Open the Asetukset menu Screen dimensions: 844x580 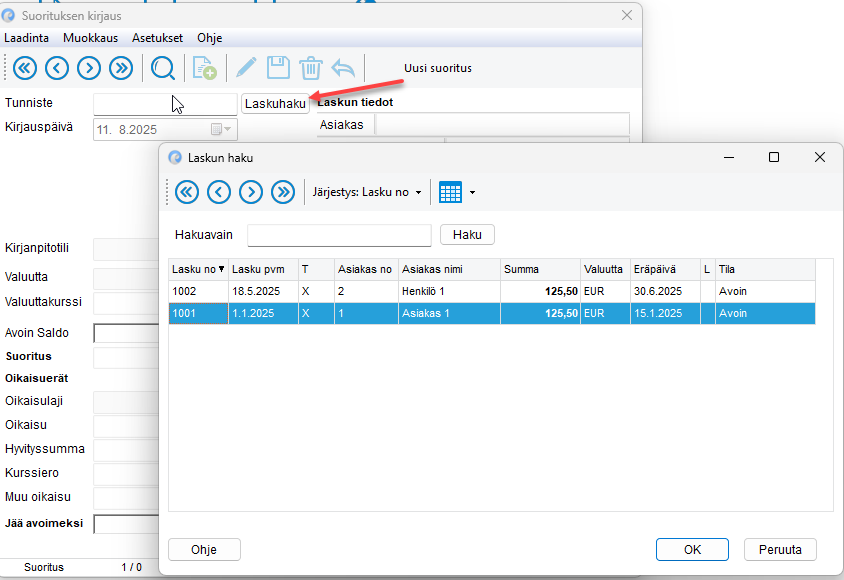click(158, 38)
